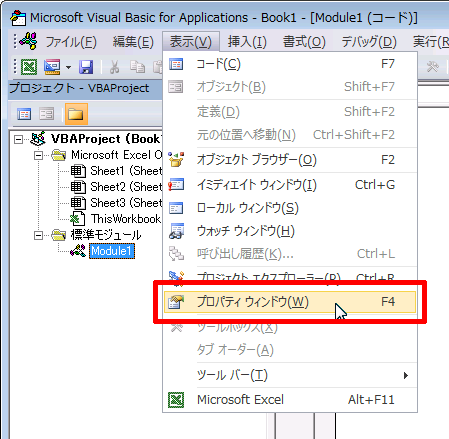The width and height of the screenshot is (449, 439).
Task: Open the 挿入(I) menu
Action: [x=247, y=42]
